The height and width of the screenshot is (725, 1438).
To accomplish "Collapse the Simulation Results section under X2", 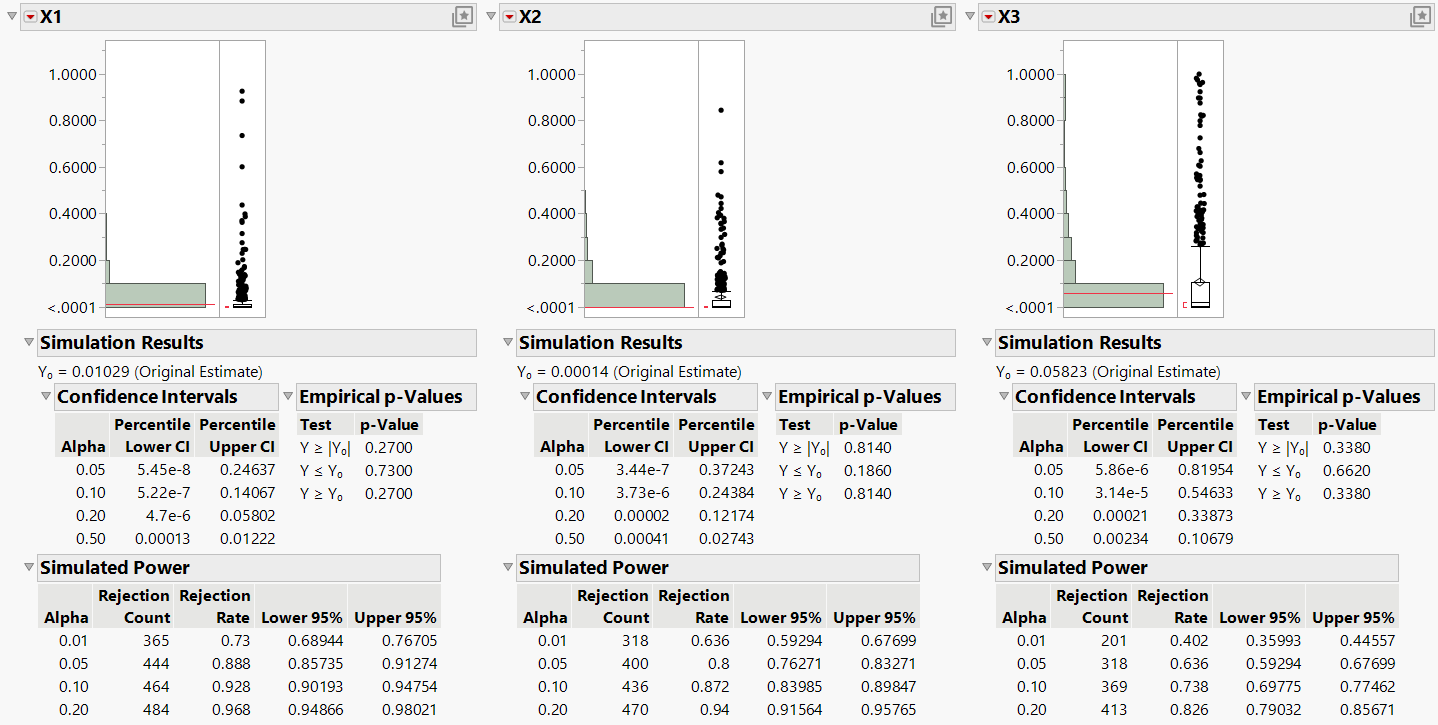I will (x=507, y=342).
